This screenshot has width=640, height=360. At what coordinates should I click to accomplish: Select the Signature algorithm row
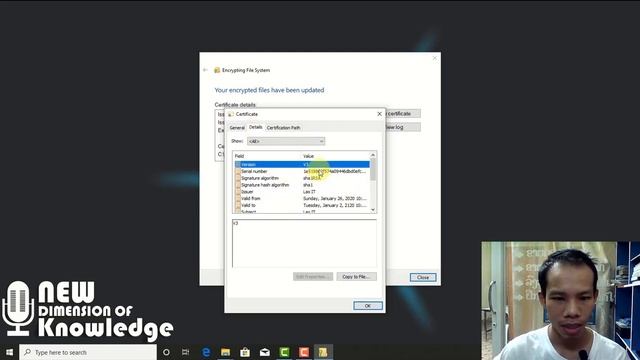tap(302, 178)
